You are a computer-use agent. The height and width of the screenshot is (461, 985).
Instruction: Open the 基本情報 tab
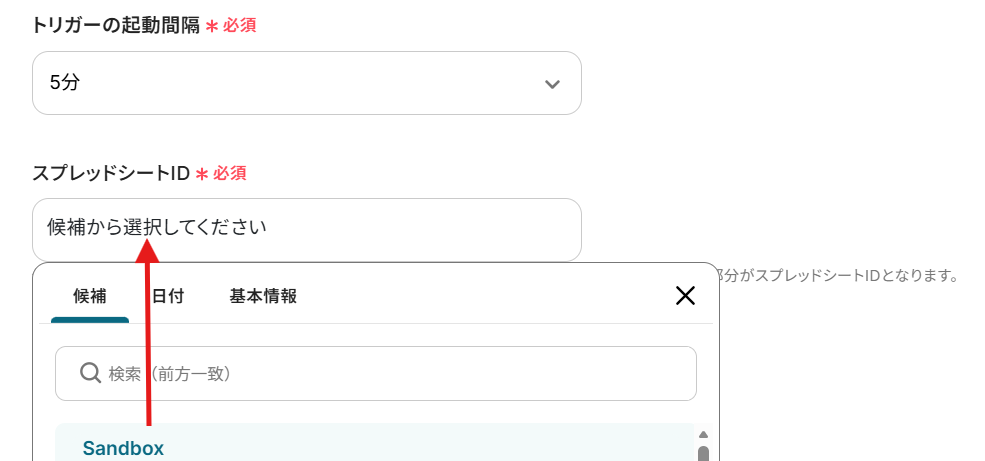[263, 296]
